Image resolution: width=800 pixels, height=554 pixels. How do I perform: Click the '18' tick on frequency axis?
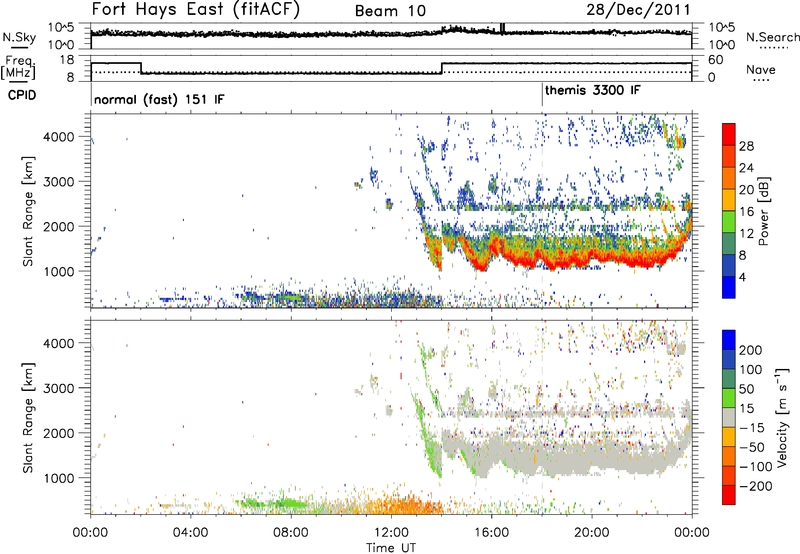(67, 60)
